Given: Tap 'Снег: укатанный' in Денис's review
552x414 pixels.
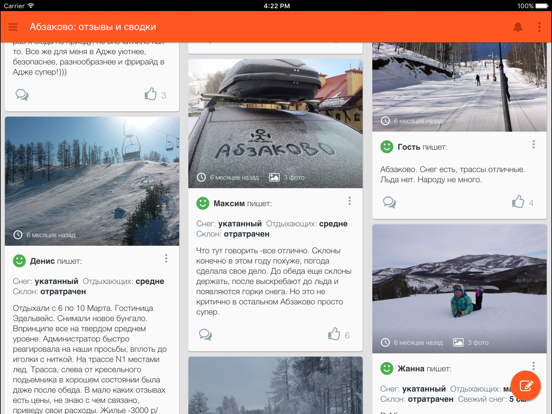Looking at the screenshot, I should pos(45,281).
